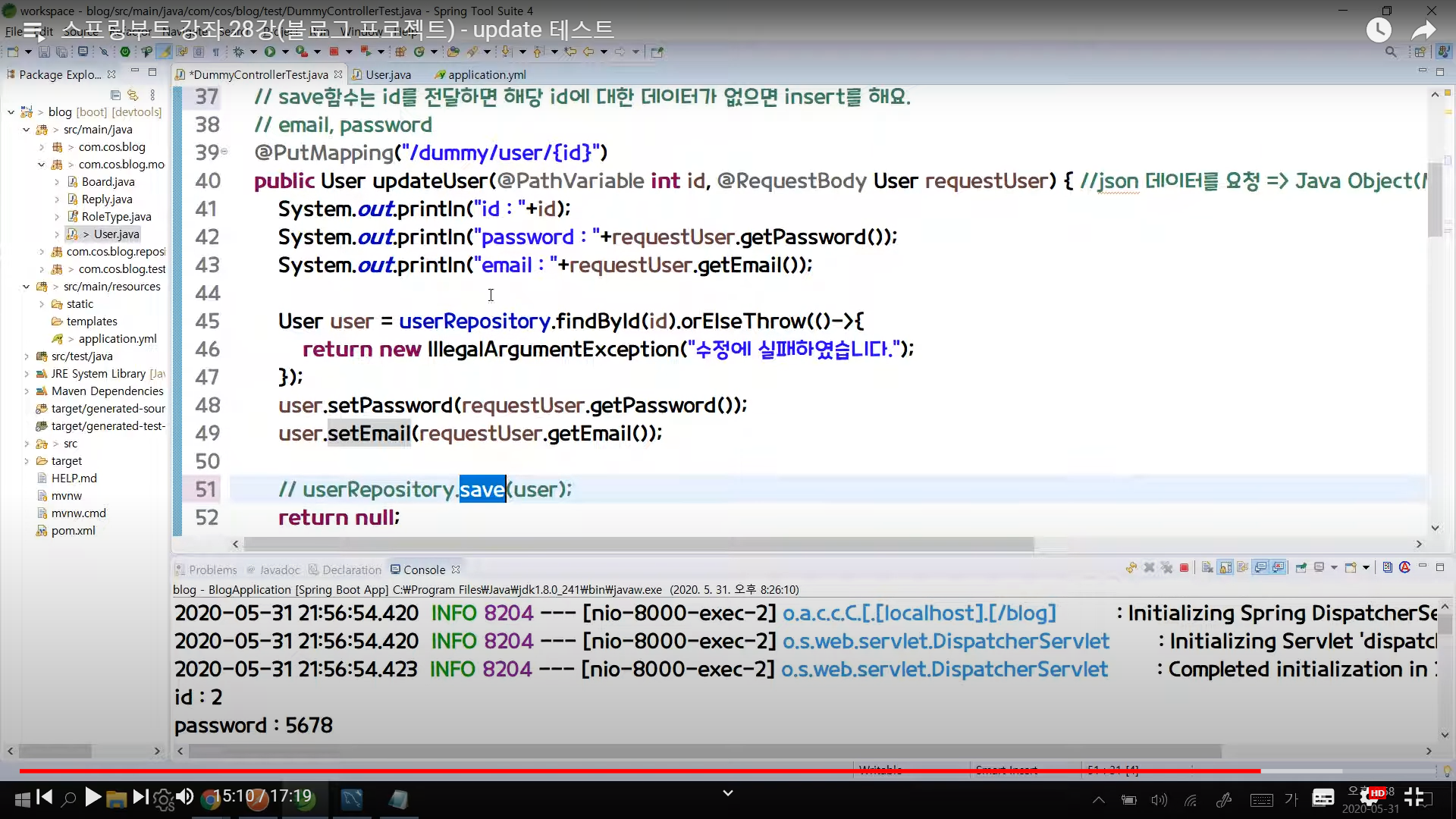The height and width of the screenshot is (819, 1456).
Task: Go to previous video
Action: pos(45,797)
